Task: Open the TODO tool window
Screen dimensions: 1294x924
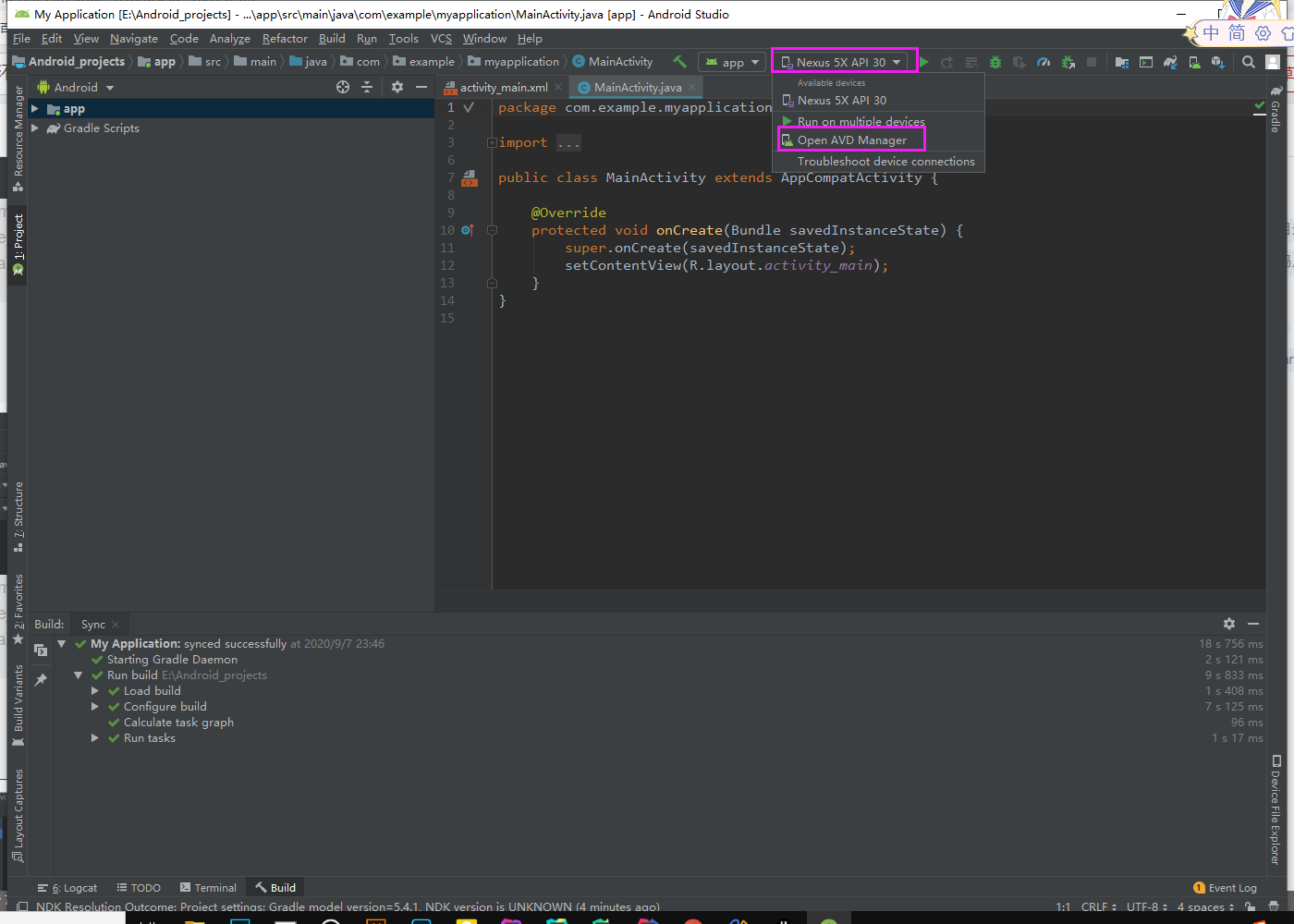Action: 139,888
